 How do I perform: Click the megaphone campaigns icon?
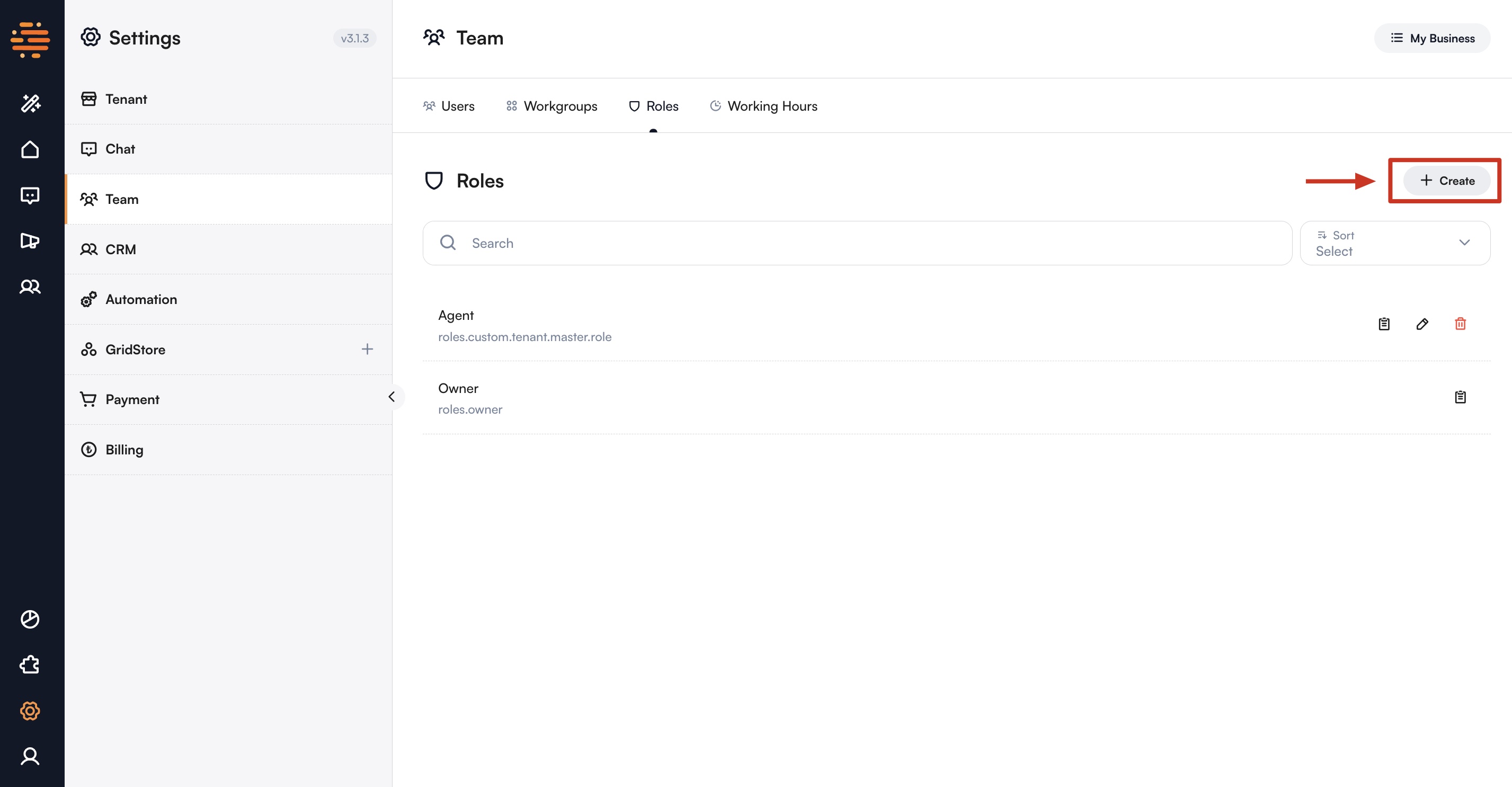click(x=30, y=240)
